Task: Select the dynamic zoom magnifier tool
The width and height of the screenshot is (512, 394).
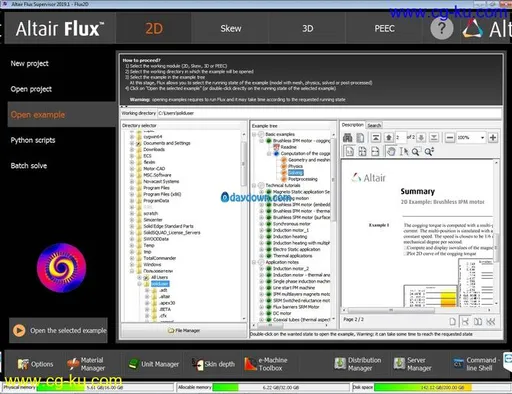Action: click(x=429, y=152)
